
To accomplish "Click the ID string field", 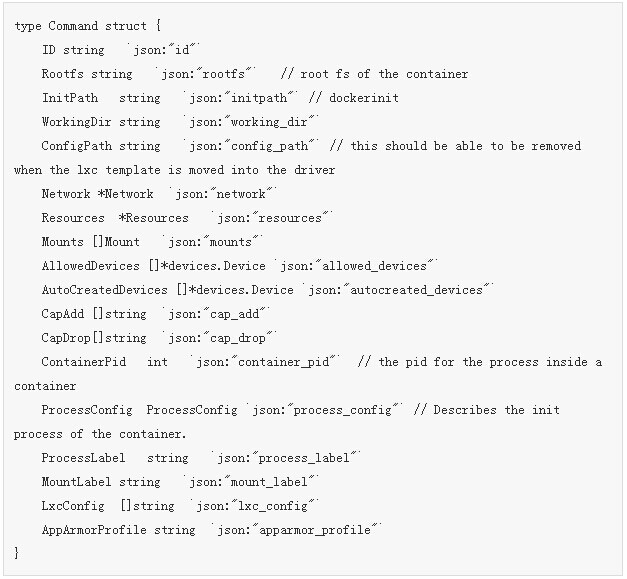I will 72,49.
